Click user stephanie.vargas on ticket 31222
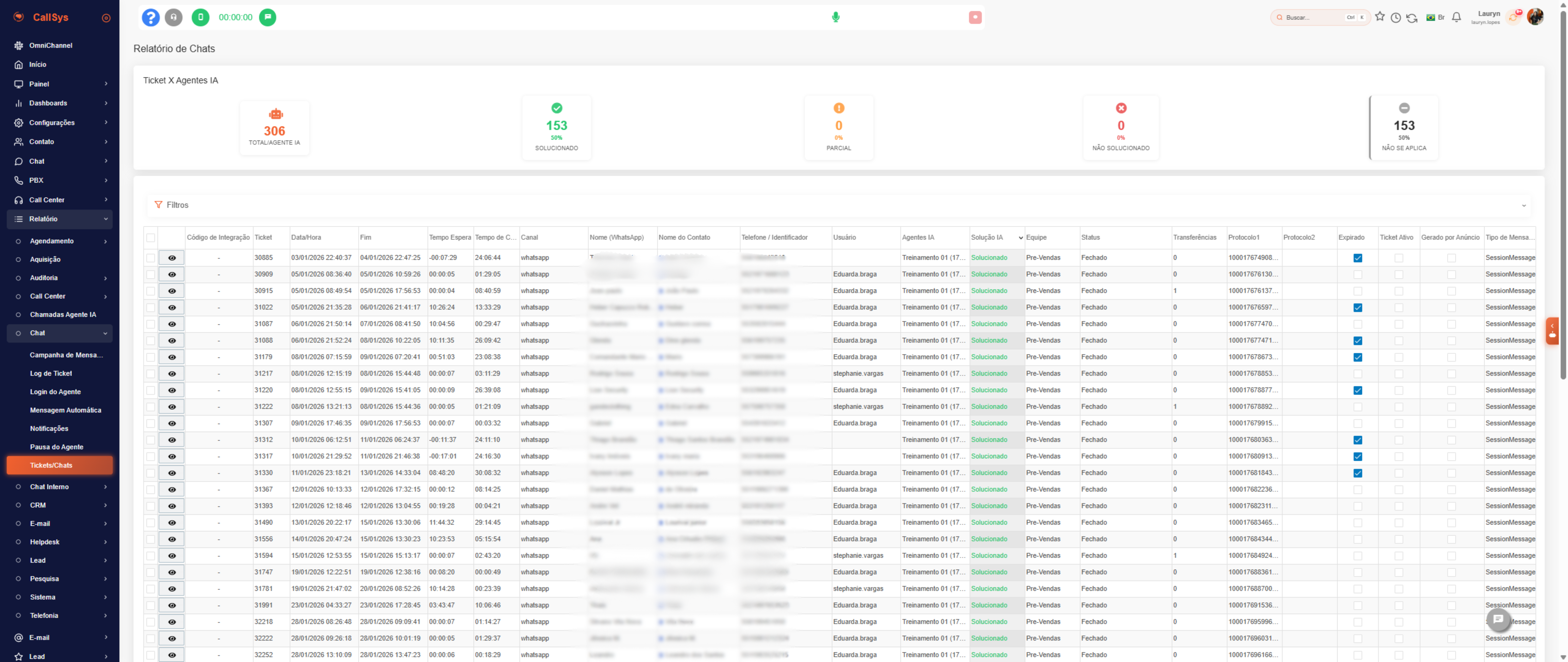The height and width of the screenshot is (662, 1568). (858, 407)
